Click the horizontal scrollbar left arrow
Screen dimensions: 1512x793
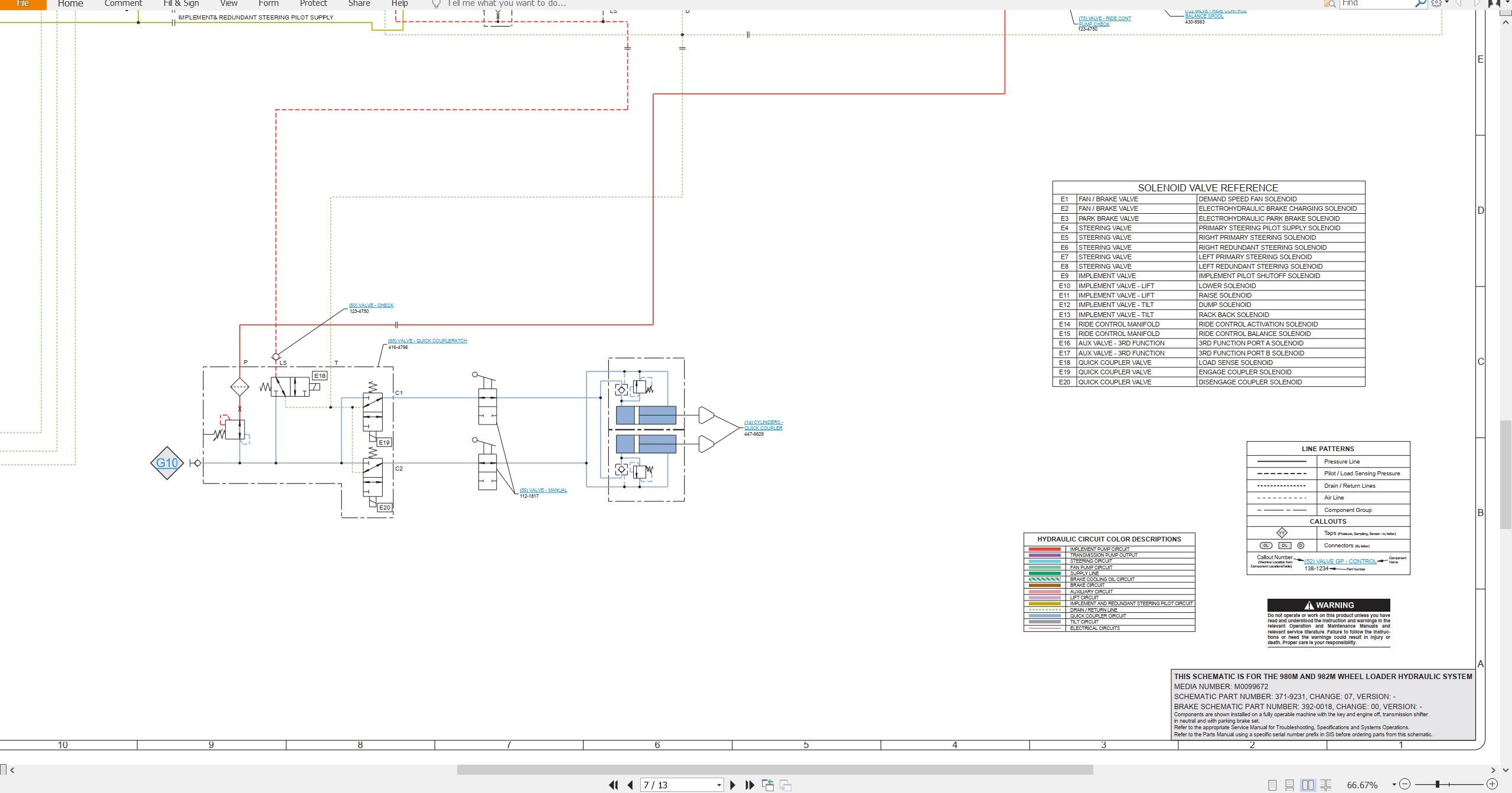pos(12,770)
